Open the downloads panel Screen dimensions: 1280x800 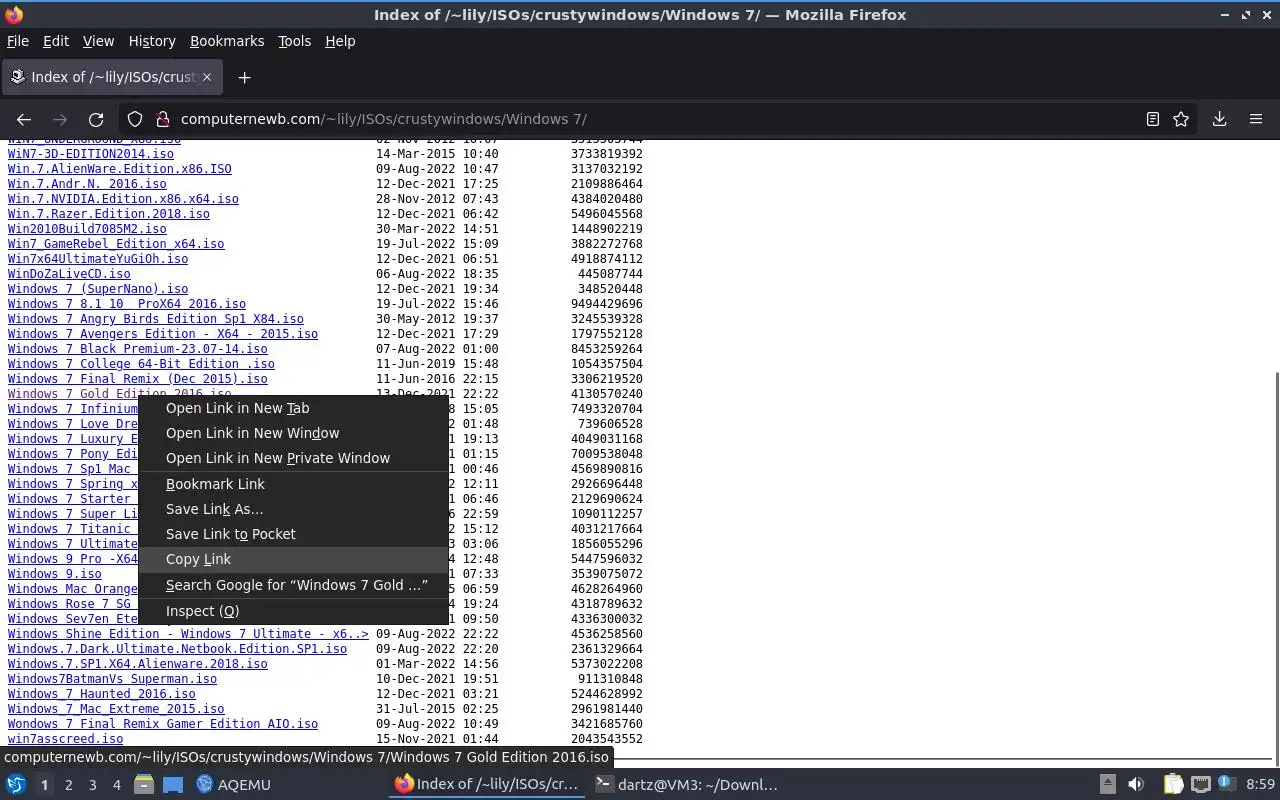[x=1219, y=119]
